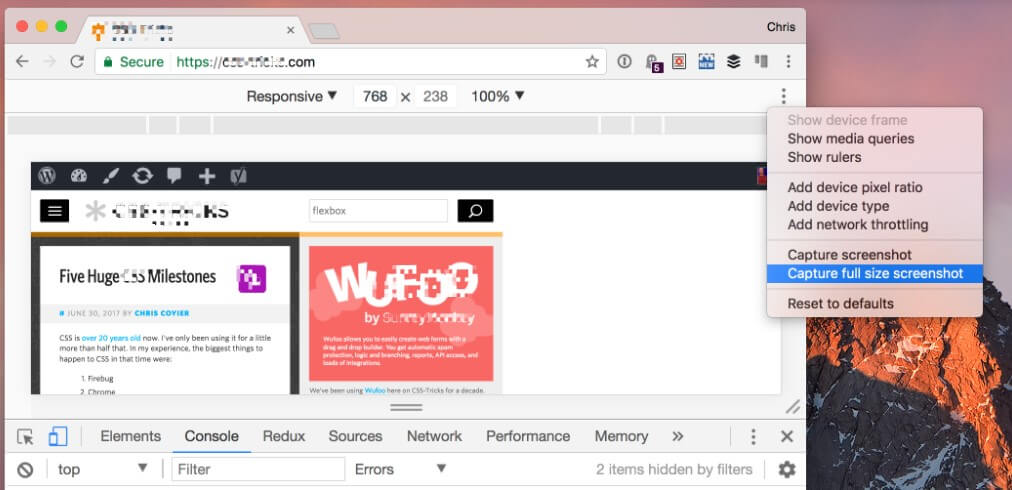Go back using the browser back arrow
This screenshot has width=1012, height=490.
tap(22, 61)
